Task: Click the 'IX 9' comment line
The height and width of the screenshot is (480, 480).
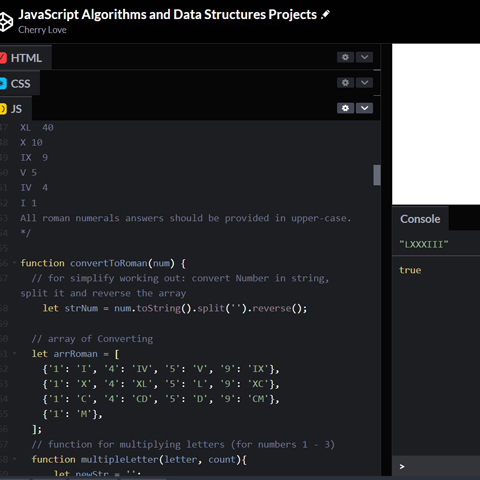Action: 34,157
